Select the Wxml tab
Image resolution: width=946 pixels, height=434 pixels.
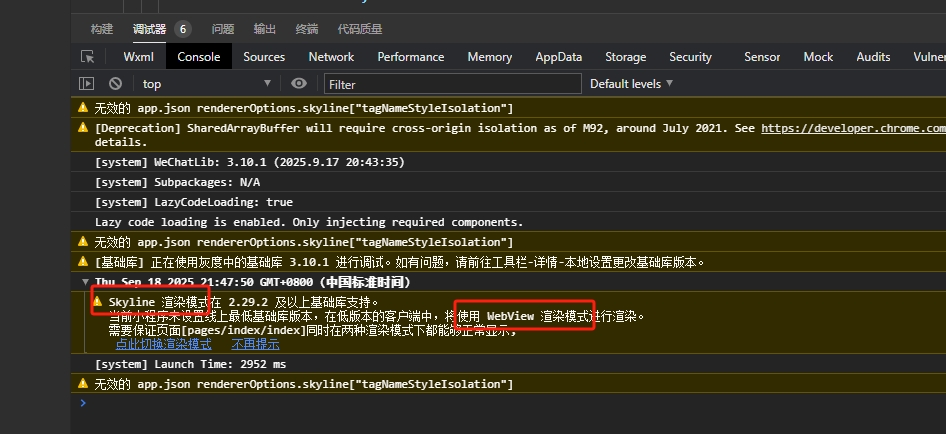coord(138,57)
